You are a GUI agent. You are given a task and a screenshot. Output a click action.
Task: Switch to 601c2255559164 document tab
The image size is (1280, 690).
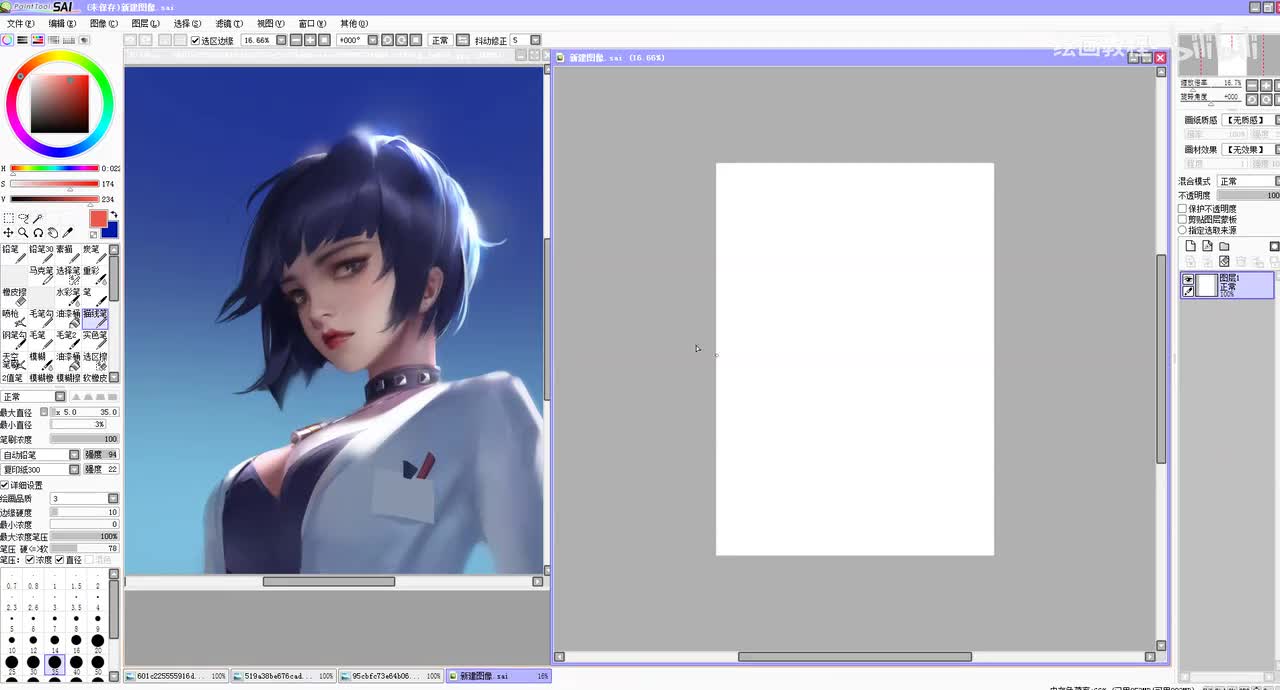tap(175, 676)
